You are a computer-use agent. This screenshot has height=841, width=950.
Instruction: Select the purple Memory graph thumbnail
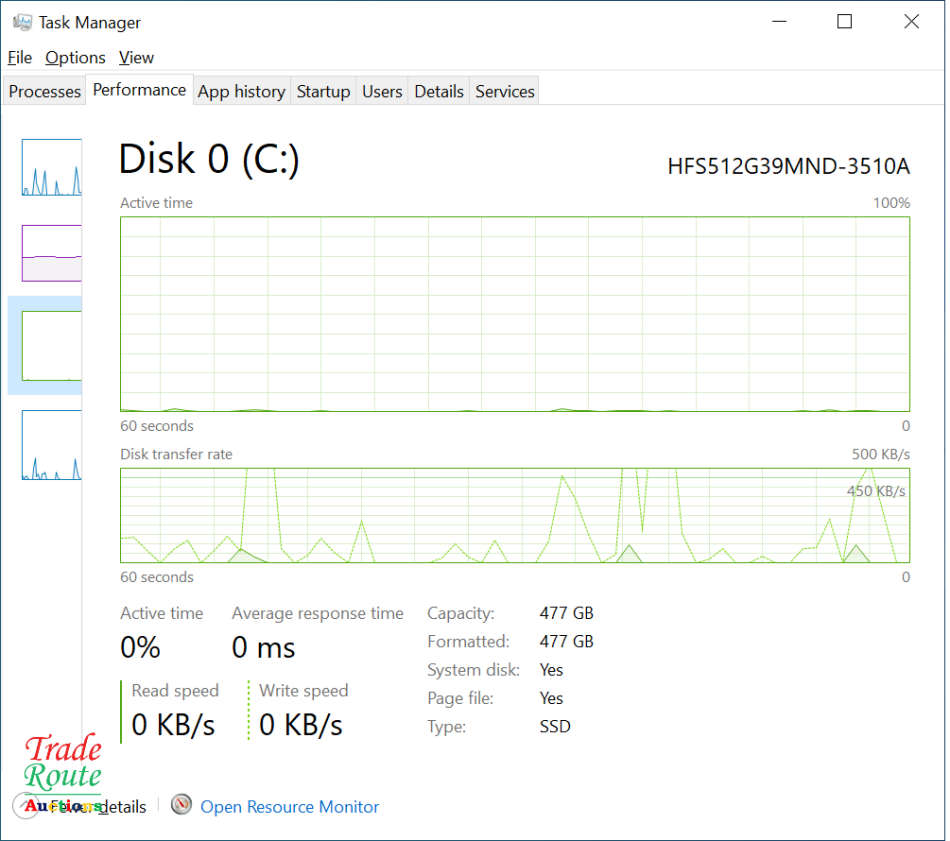[51, 253]
